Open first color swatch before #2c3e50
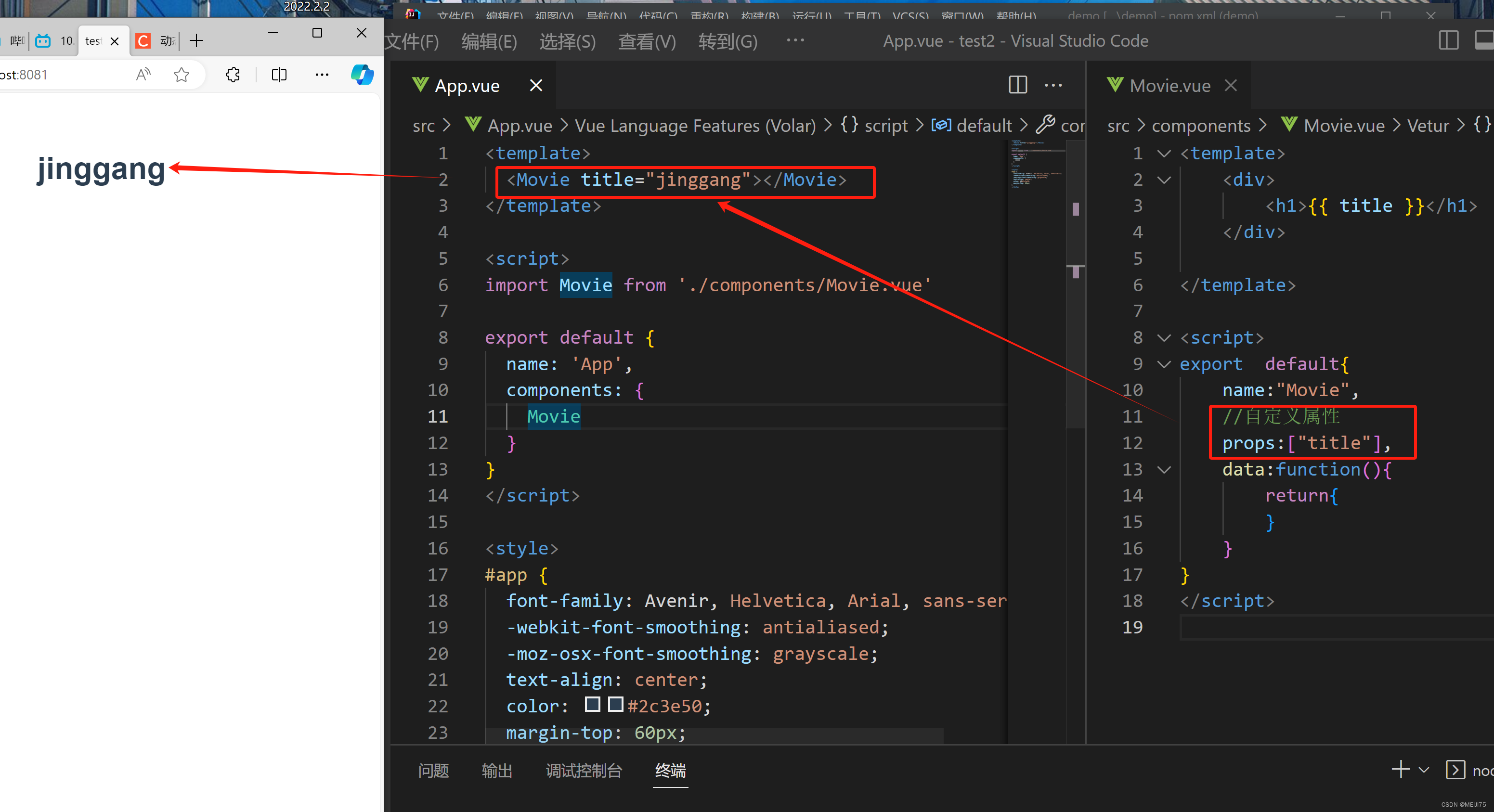 593,704
